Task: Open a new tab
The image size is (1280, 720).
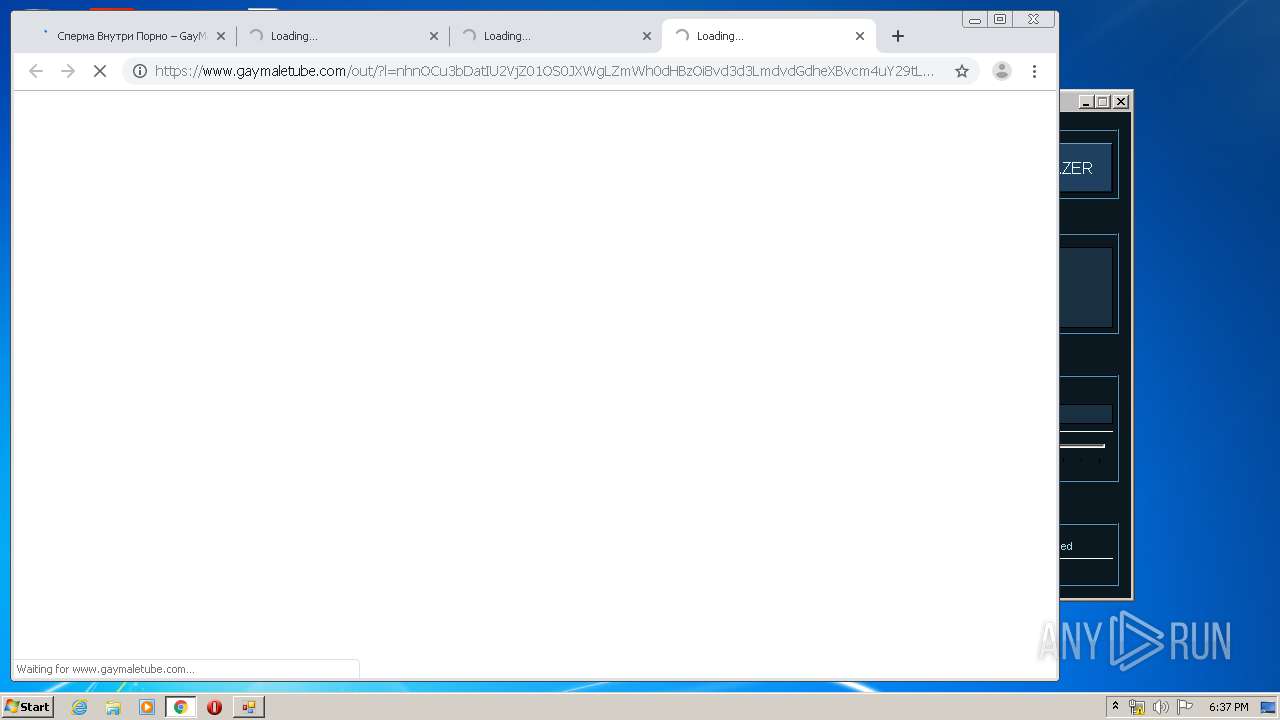Action: (x=898, y=36)
